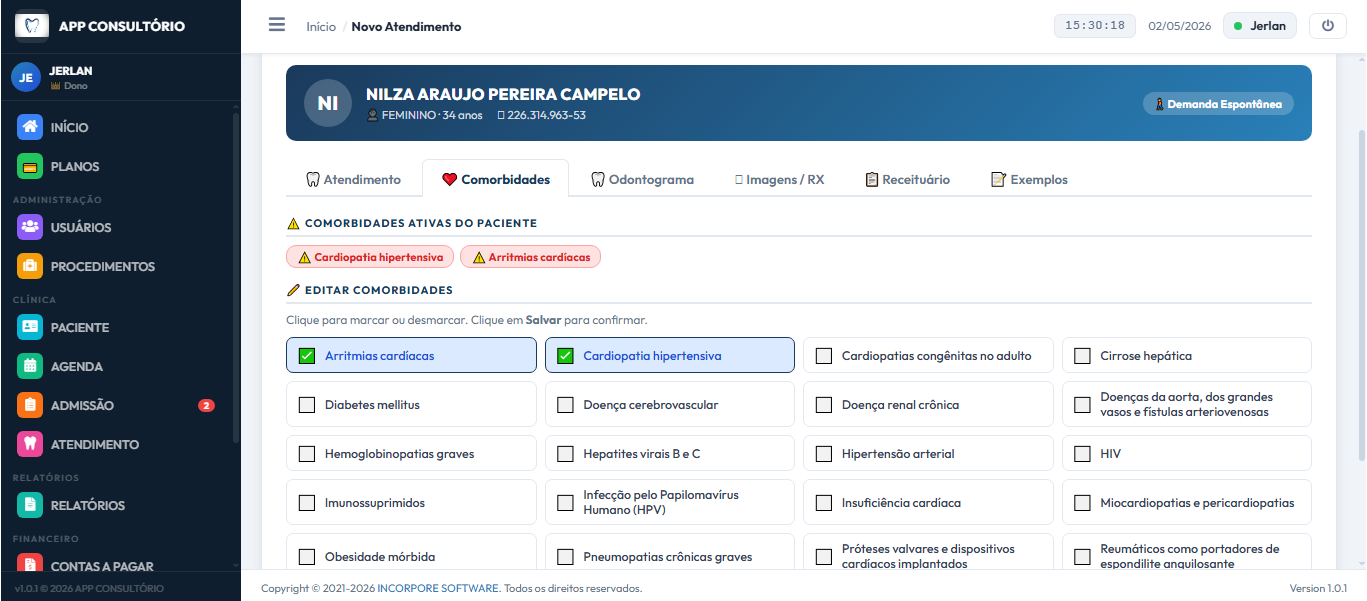Screen dimensions: 1367x601
Task: Click the Usuários people icon
Action: [30, 227]
